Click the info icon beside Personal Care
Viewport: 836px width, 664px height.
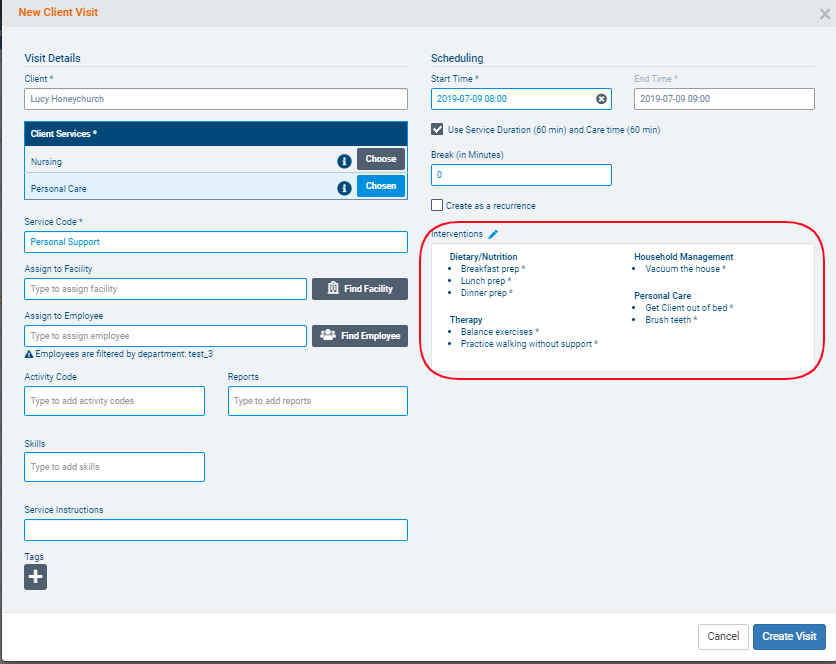[343, 187]
